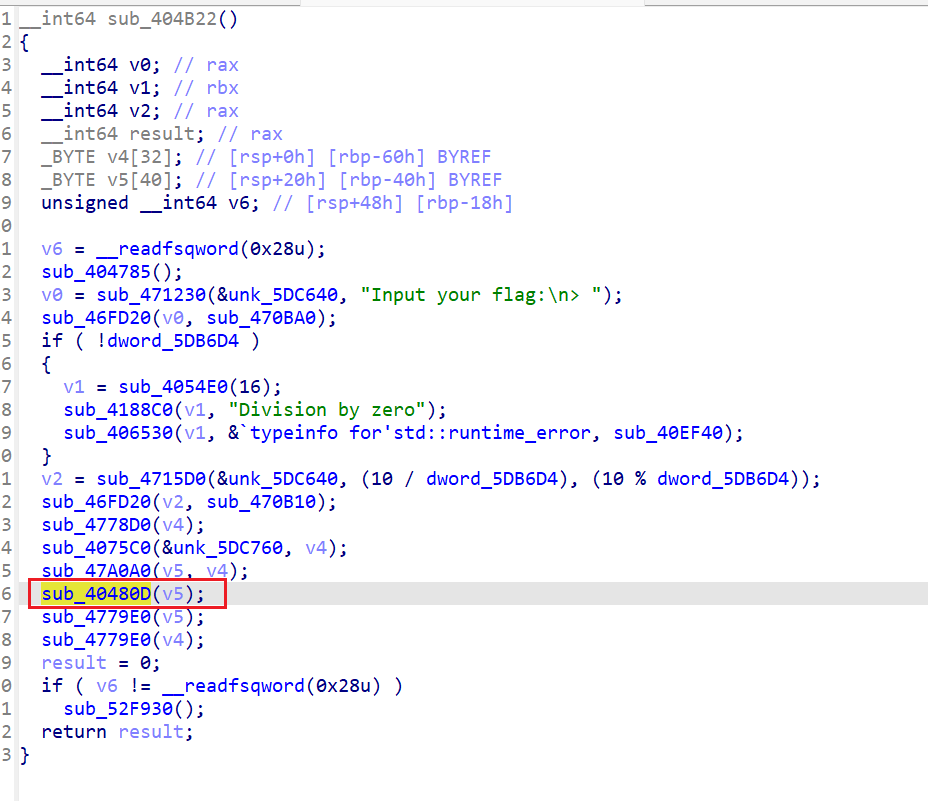Open sub_40EF40 reference
Screen dimensions: 928x801
668,433
